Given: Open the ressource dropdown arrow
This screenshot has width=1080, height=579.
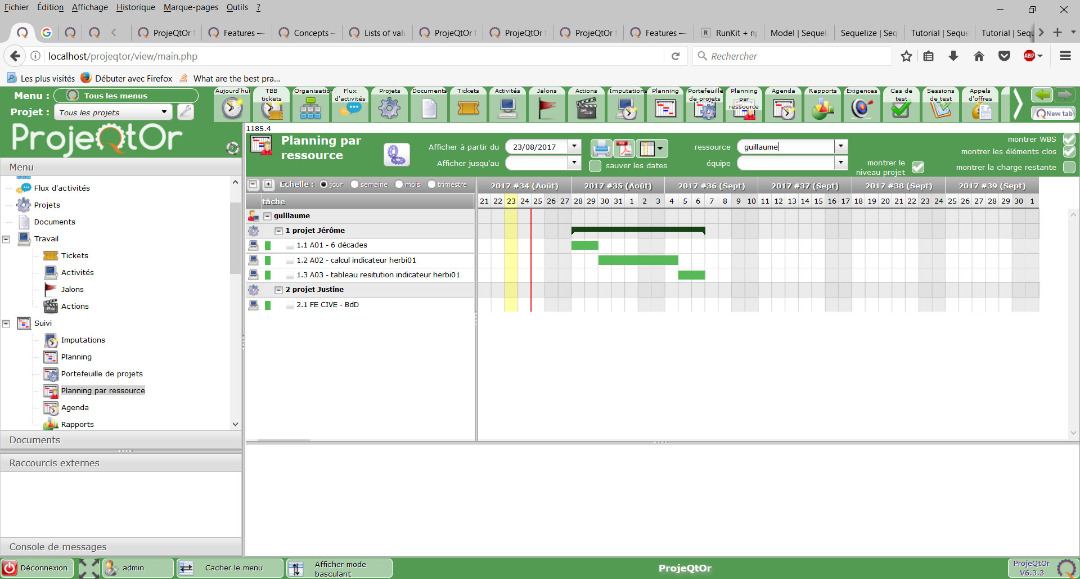Looking at the screenshot, I should point(840,147).
